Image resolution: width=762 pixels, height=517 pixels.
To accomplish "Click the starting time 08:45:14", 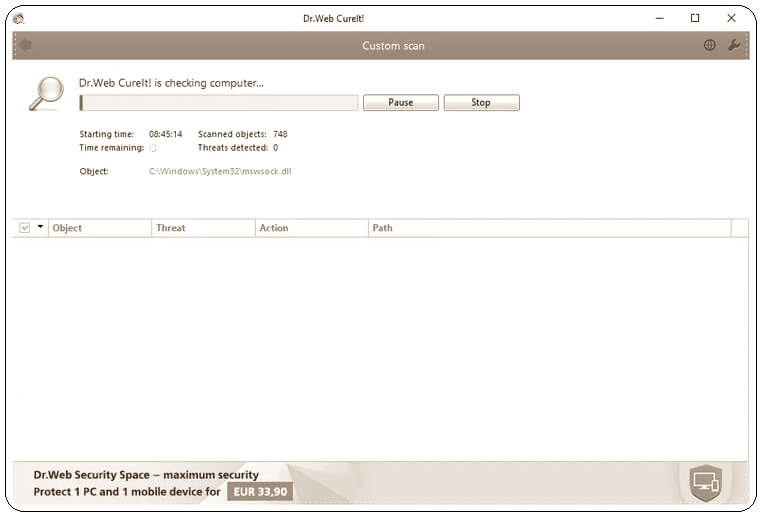I will click(165, 134).
